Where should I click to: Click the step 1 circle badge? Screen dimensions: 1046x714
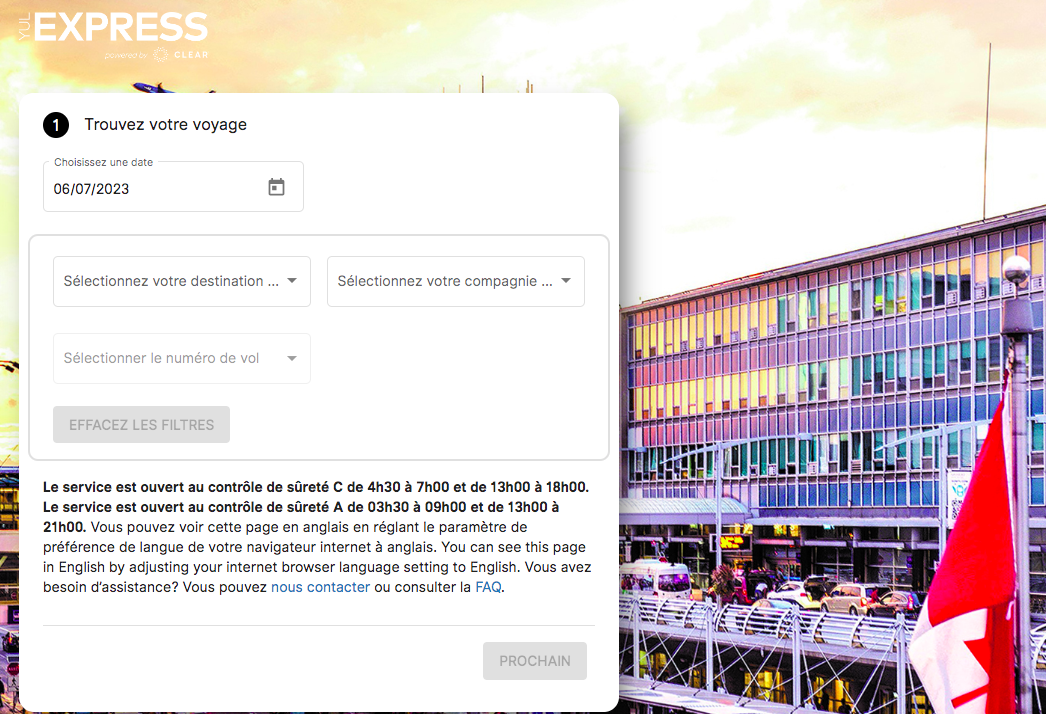(56, 125)
